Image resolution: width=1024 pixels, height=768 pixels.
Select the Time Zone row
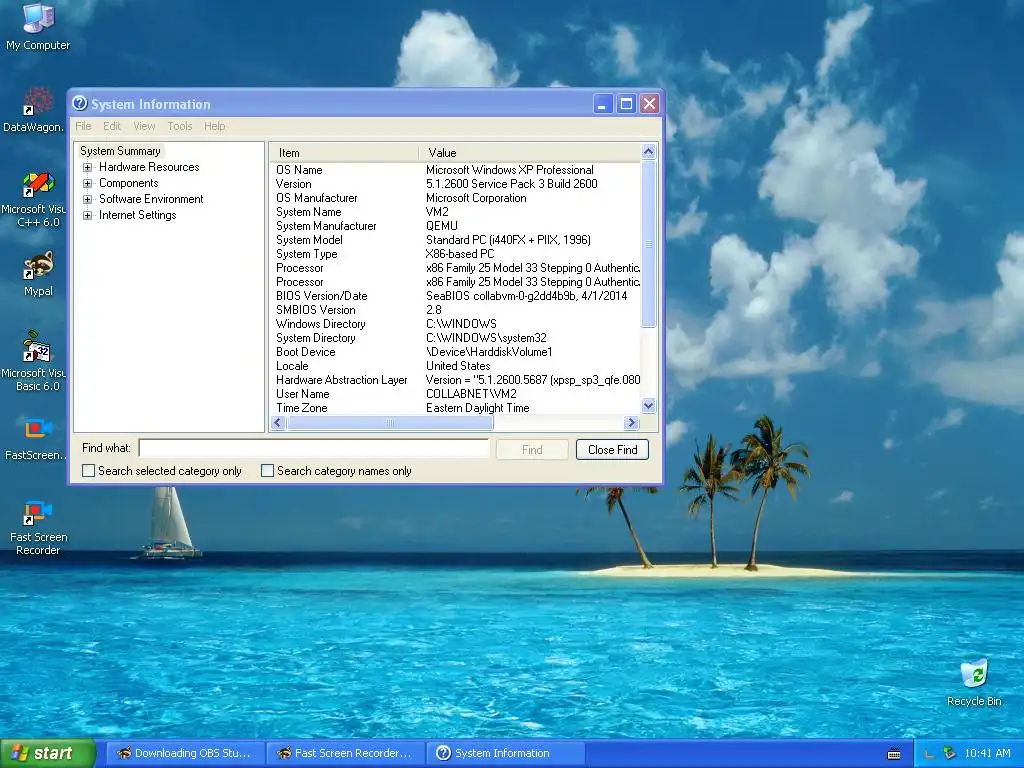pos(455,408)
